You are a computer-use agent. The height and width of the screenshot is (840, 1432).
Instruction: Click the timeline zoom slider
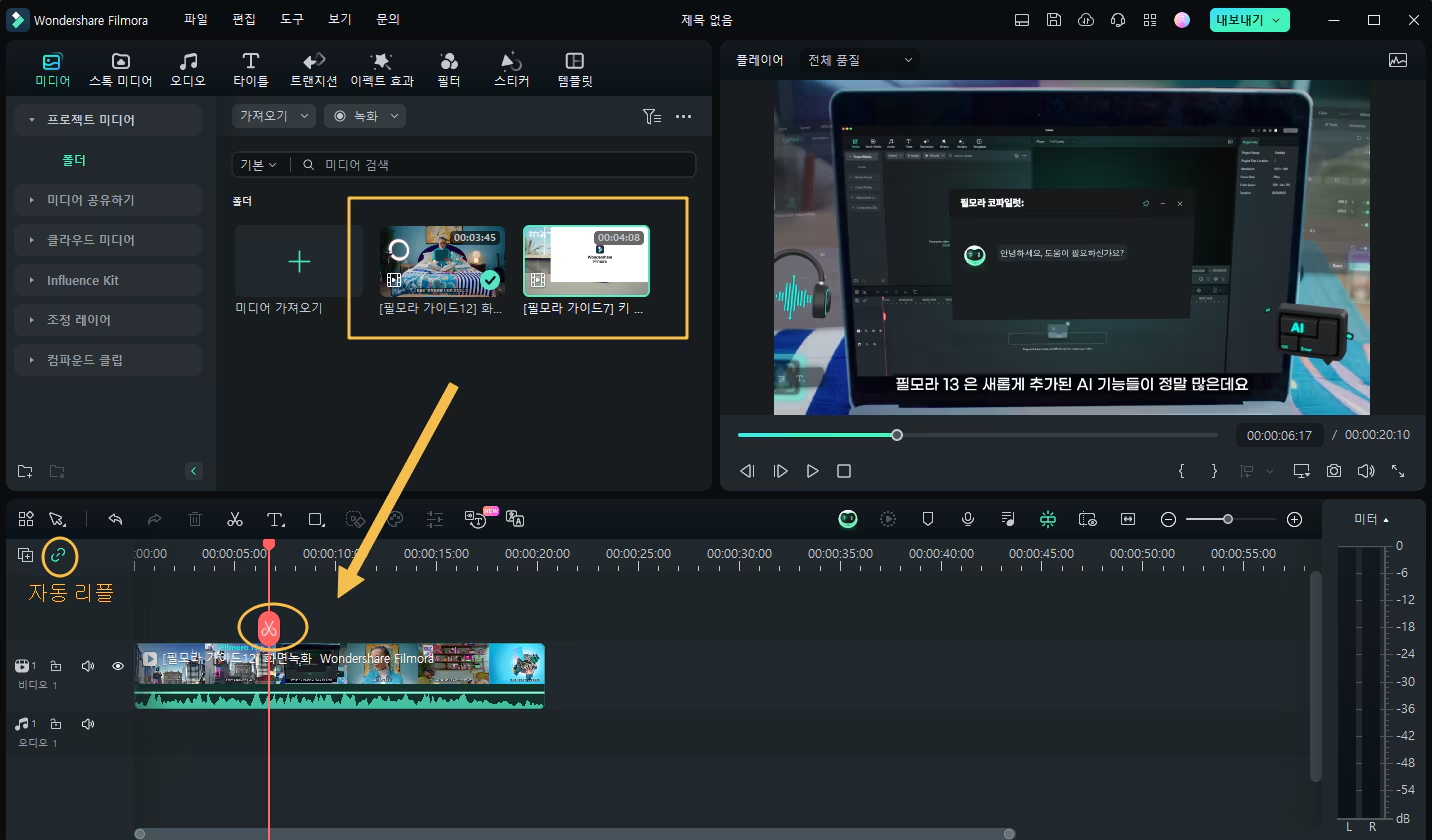(x=1231, y=519)
